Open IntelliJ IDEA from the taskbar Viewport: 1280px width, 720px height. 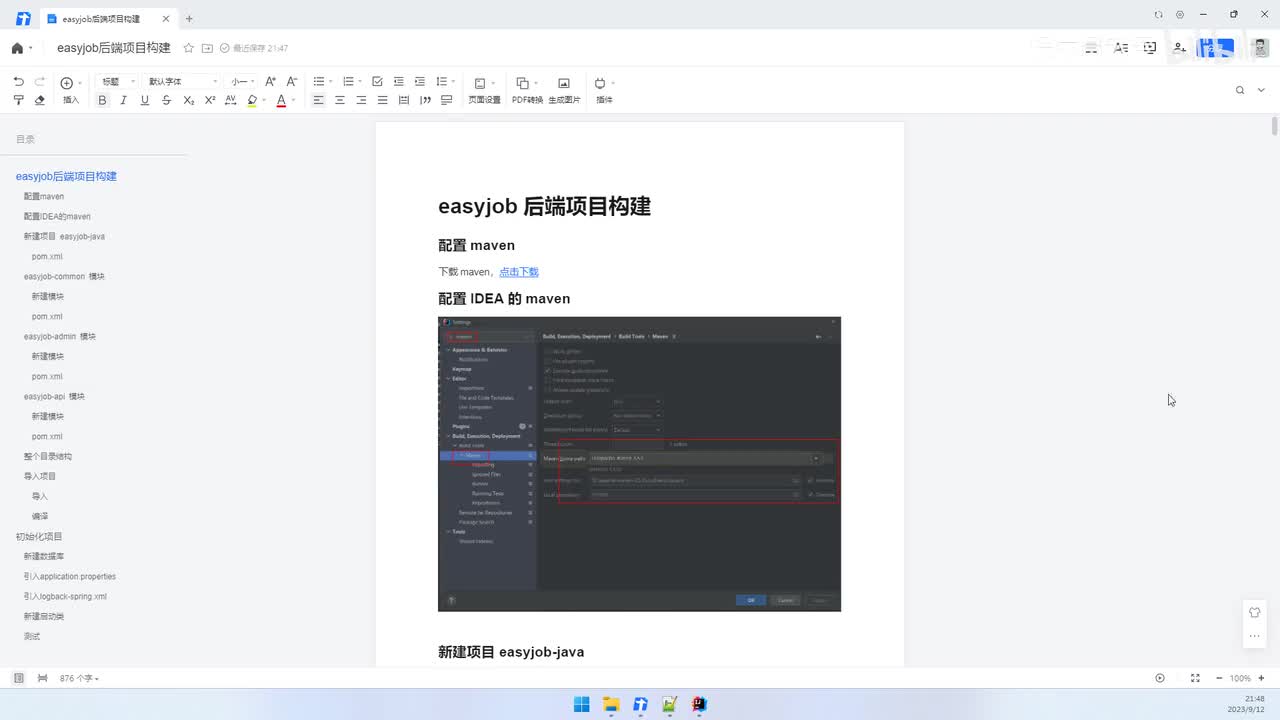pyautogui.click(x=699, y=704)
